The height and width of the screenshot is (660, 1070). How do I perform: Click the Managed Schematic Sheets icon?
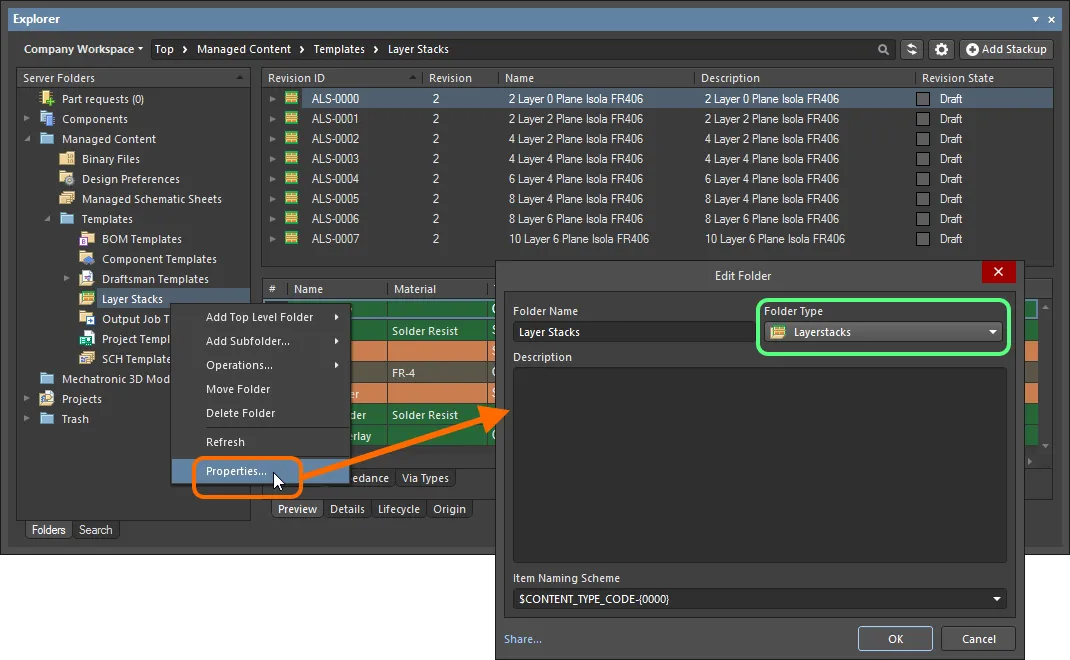(x=67, y=199)
